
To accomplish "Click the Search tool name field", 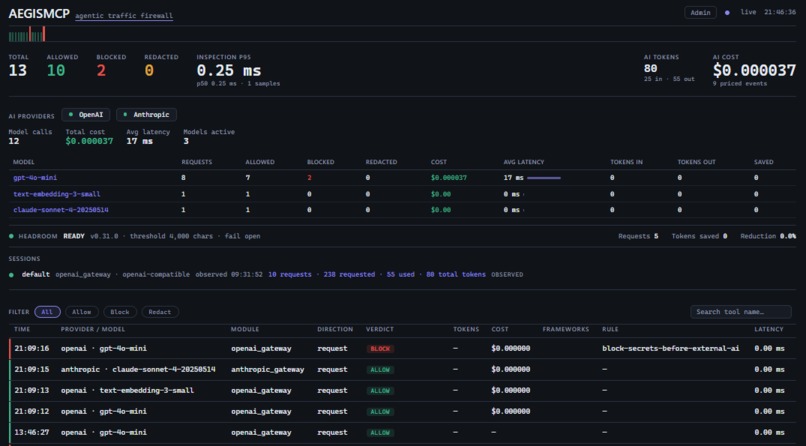I will coord(741,312).
